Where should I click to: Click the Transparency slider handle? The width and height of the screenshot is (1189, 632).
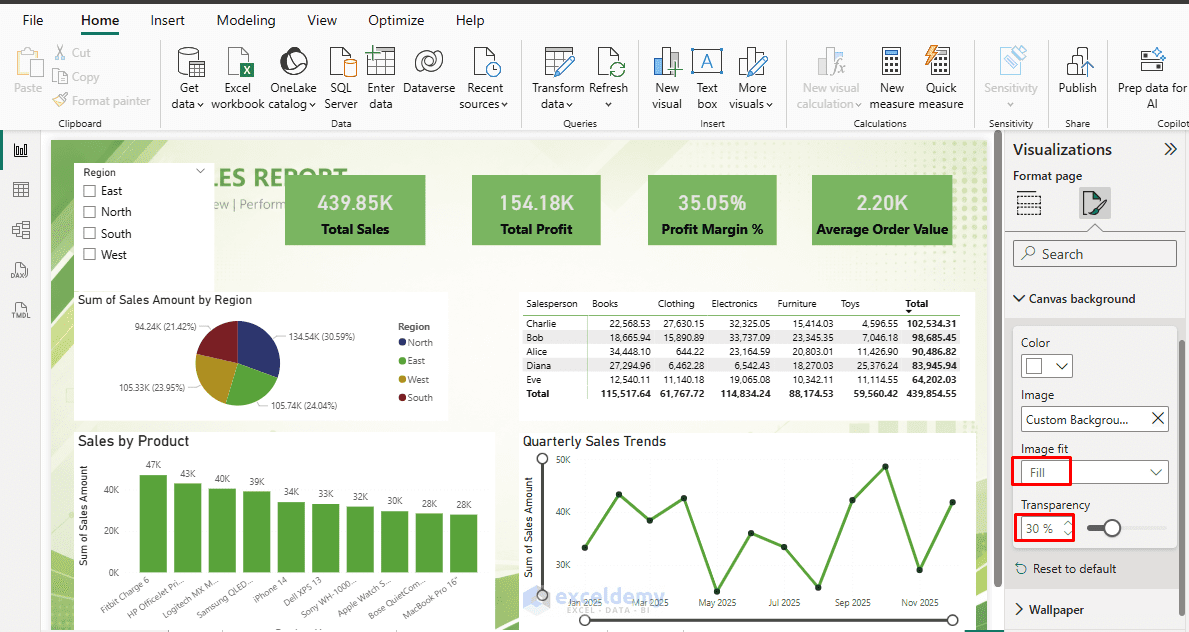tap(1112, 527)
